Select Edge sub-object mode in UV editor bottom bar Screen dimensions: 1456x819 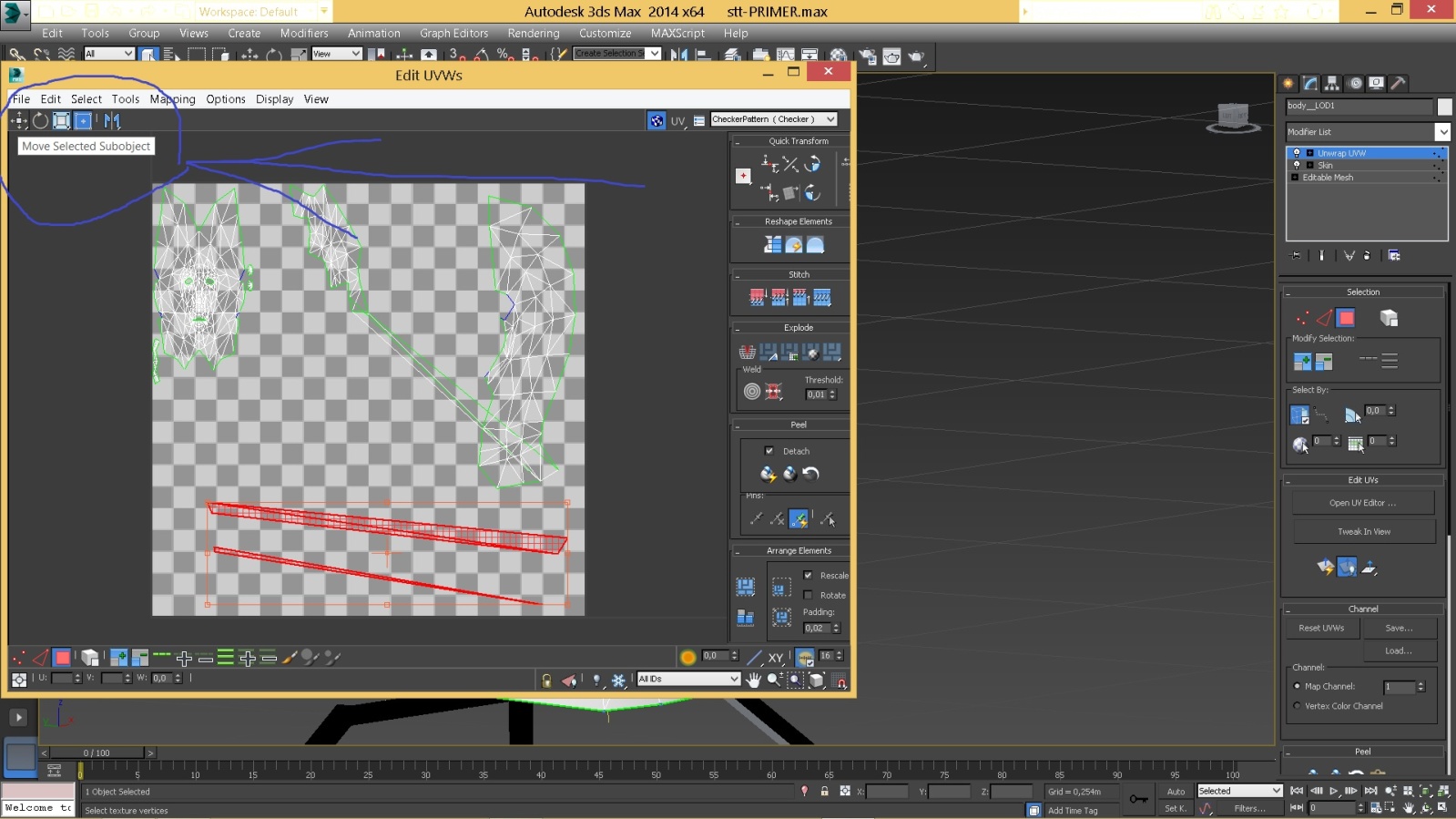point(40,657)
